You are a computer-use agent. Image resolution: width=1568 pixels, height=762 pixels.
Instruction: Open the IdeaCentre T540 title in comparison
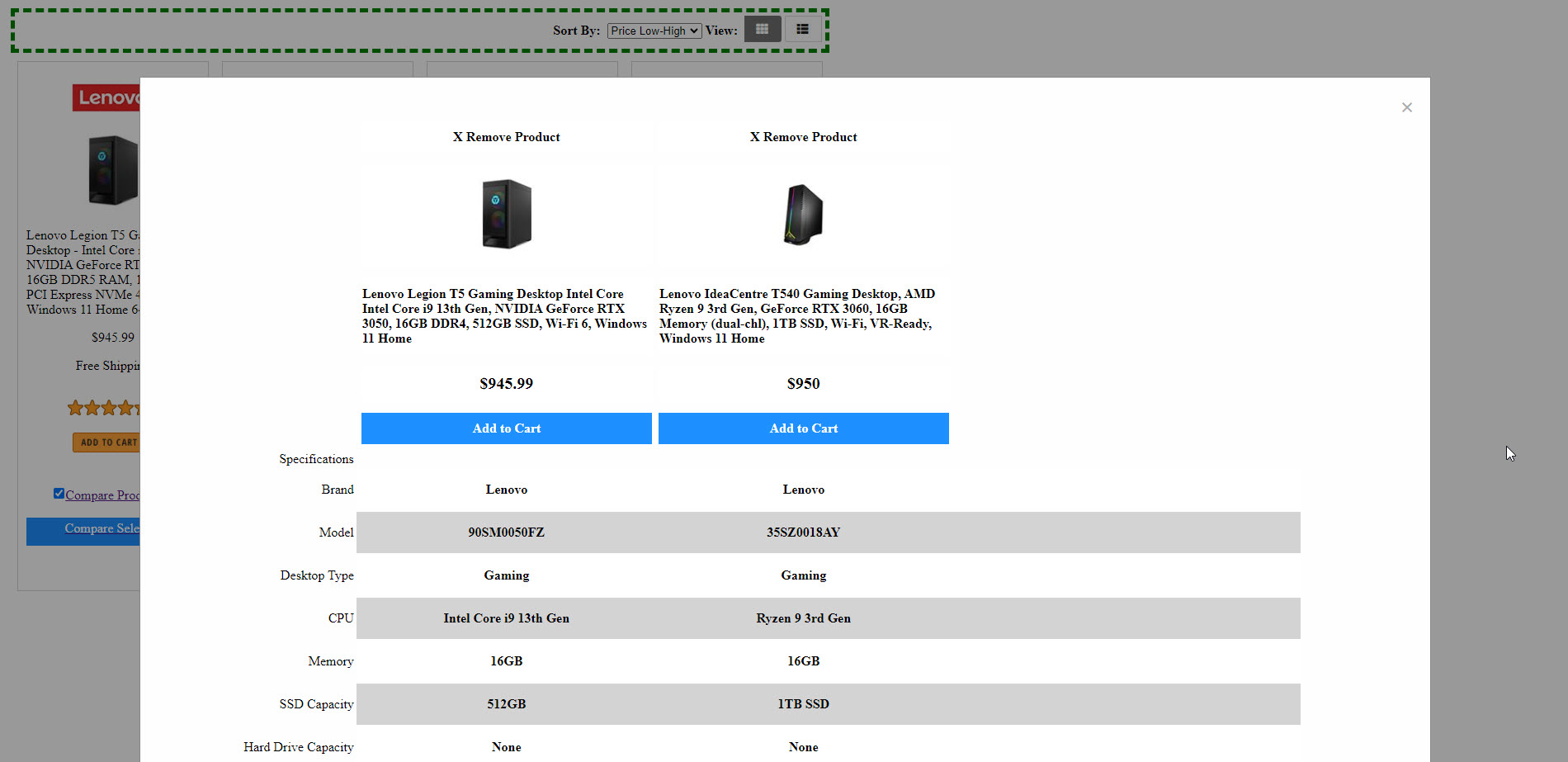click(797, 315)
